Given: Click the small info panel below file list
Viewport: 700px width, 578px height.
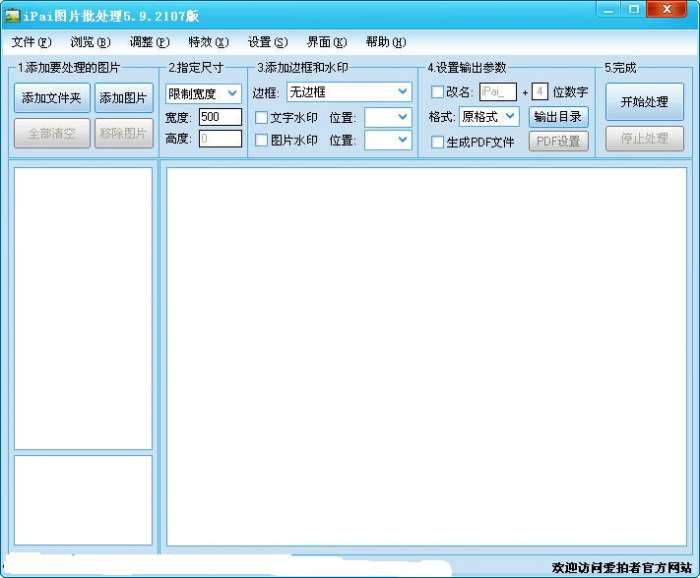Looking at the screenshot, I should (83, 500).
